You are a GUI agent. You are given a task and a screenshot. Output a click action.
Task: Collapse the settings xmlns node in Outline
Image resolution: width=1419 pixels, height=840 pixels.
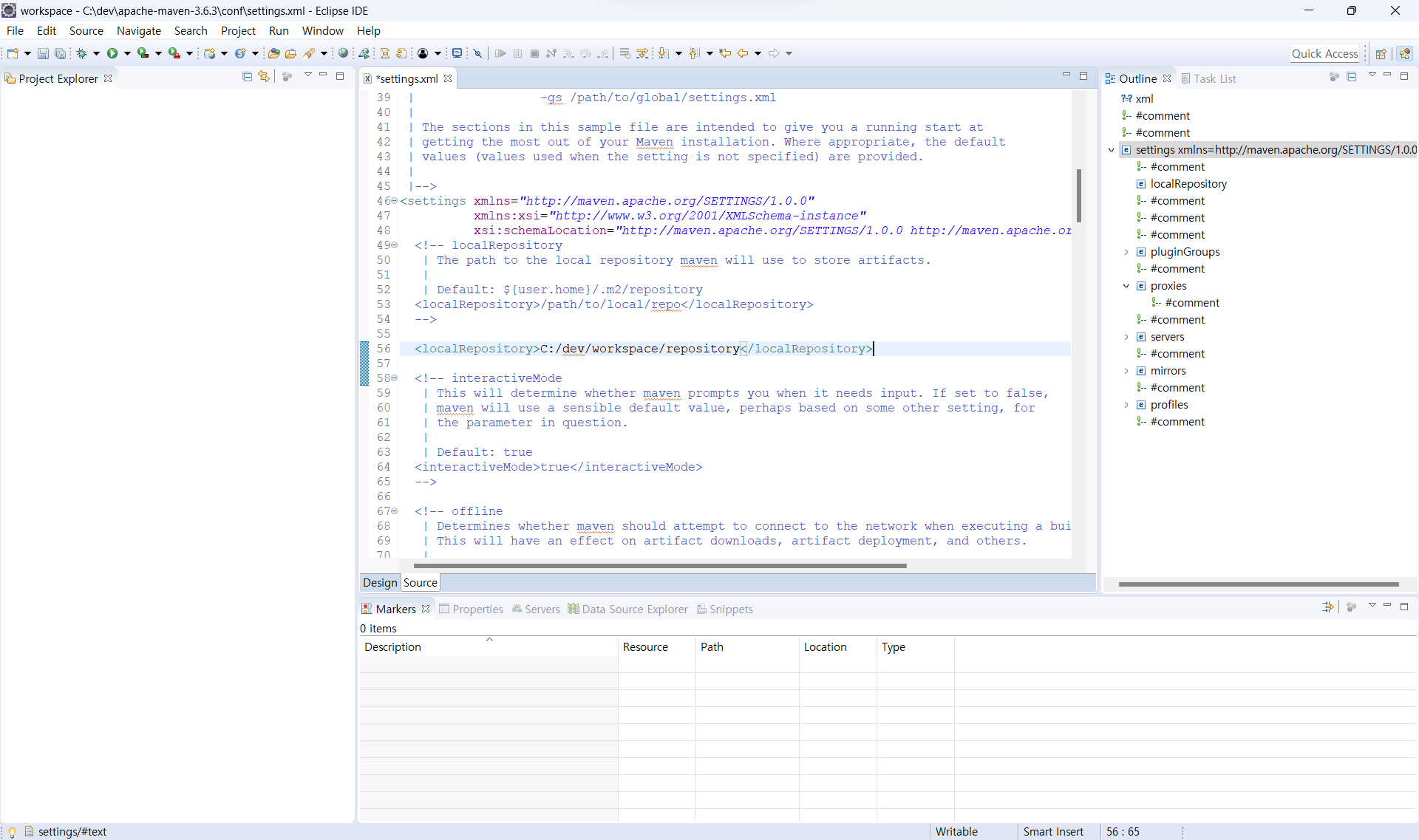click(x=1111, y=150)
